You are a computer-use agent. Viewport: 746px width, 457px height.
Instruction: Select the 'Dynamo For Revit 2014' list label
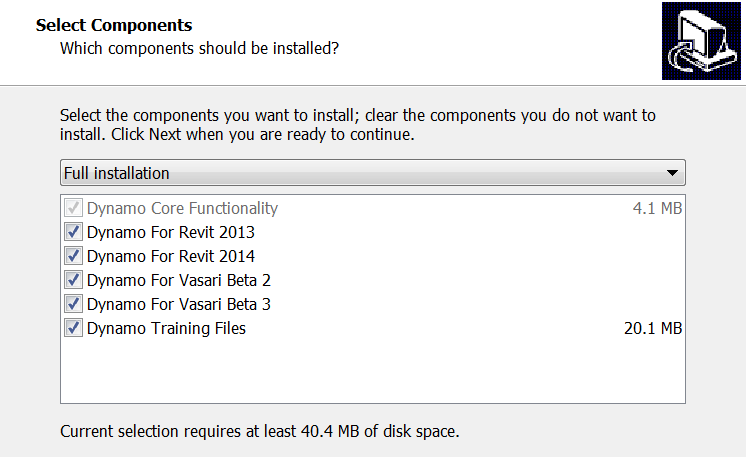click(170, 256)
